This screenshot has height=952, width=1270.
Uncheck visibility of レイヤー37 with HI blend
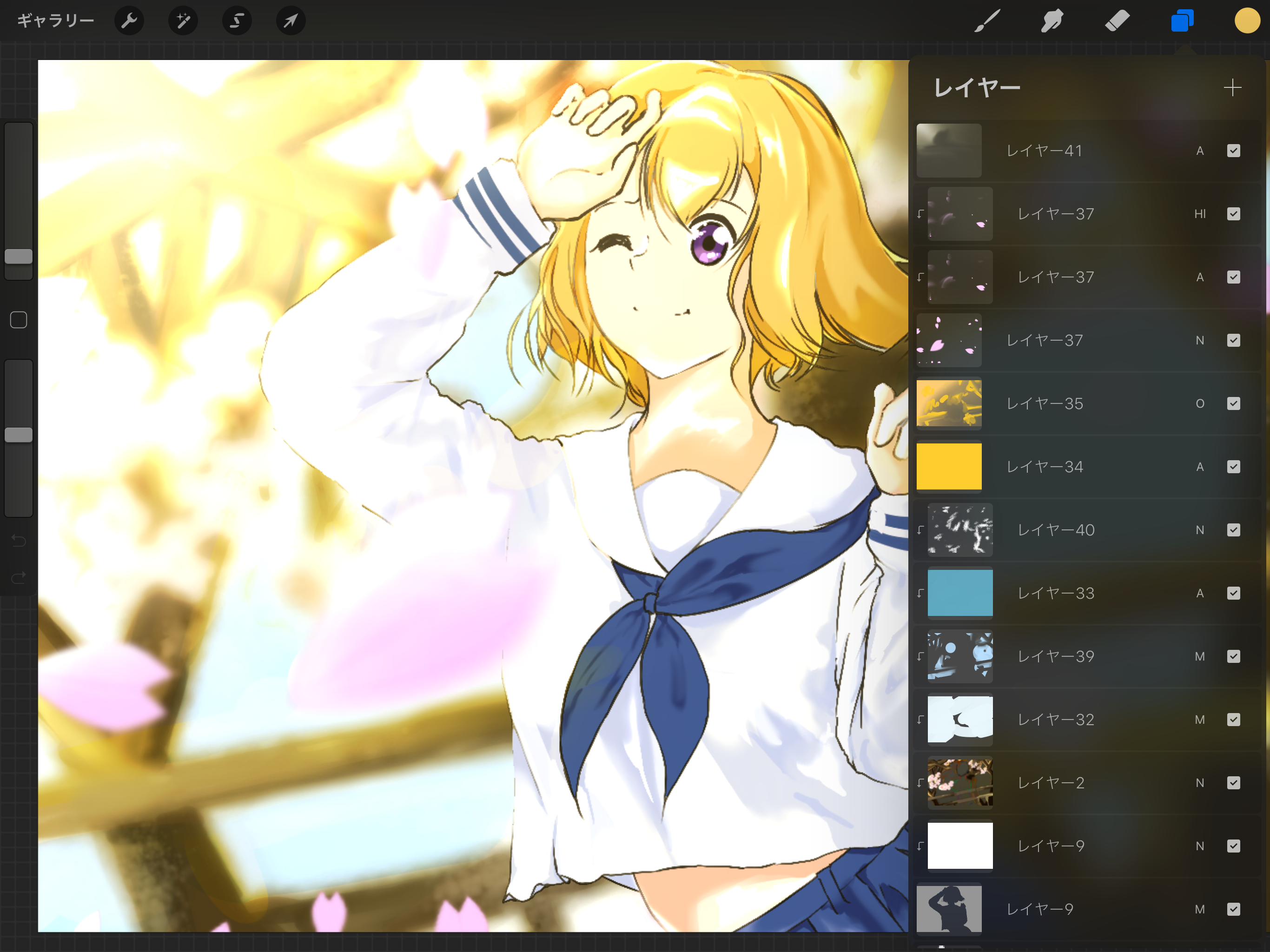tap(1233, 214)
